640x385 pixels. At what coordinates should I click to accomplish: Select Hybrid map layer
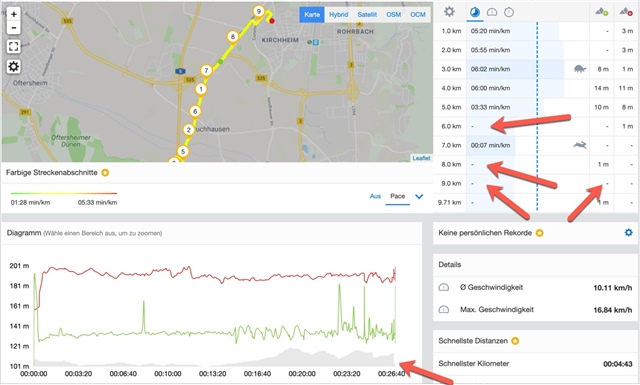[x=338, y=14]
